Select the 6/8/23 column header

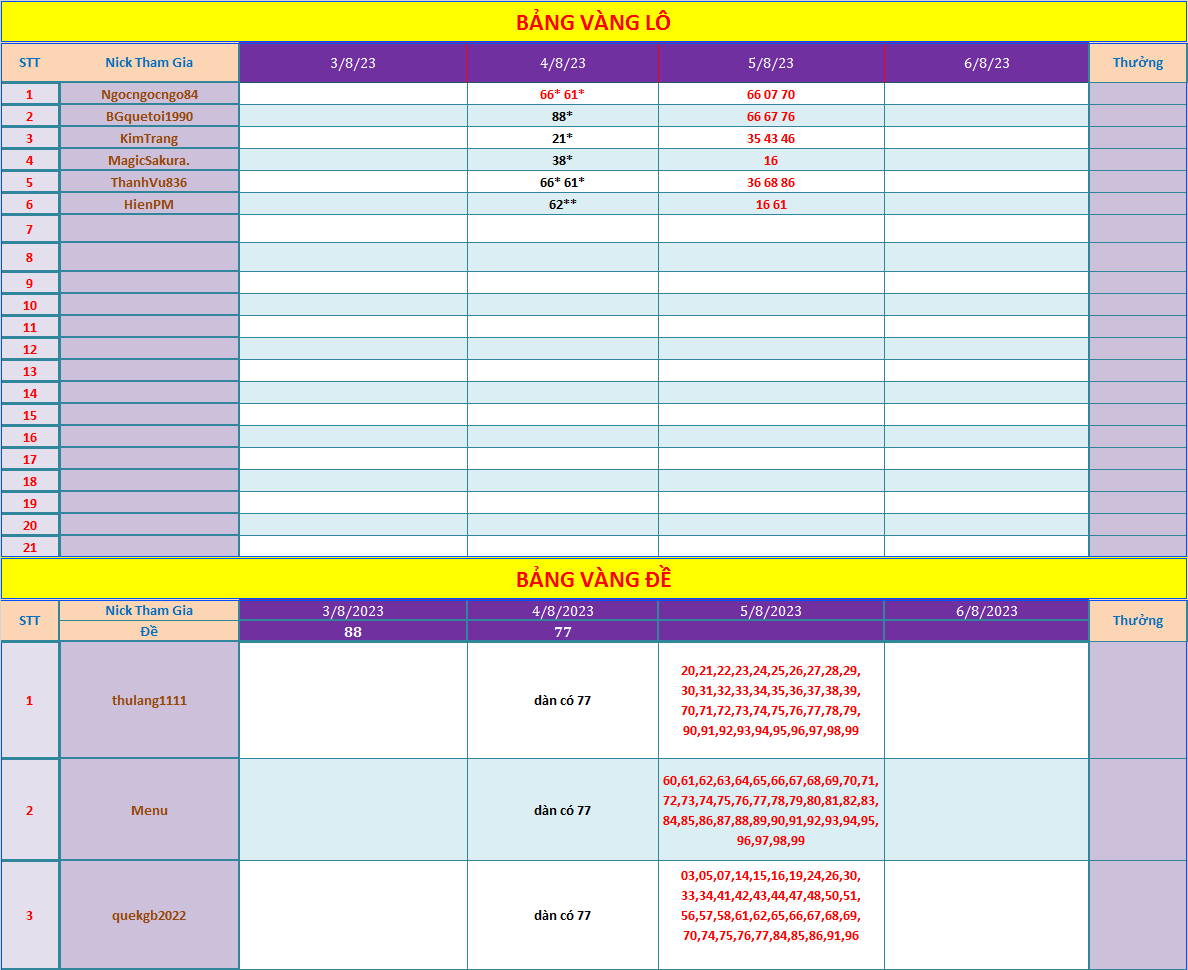pos(986,63)
